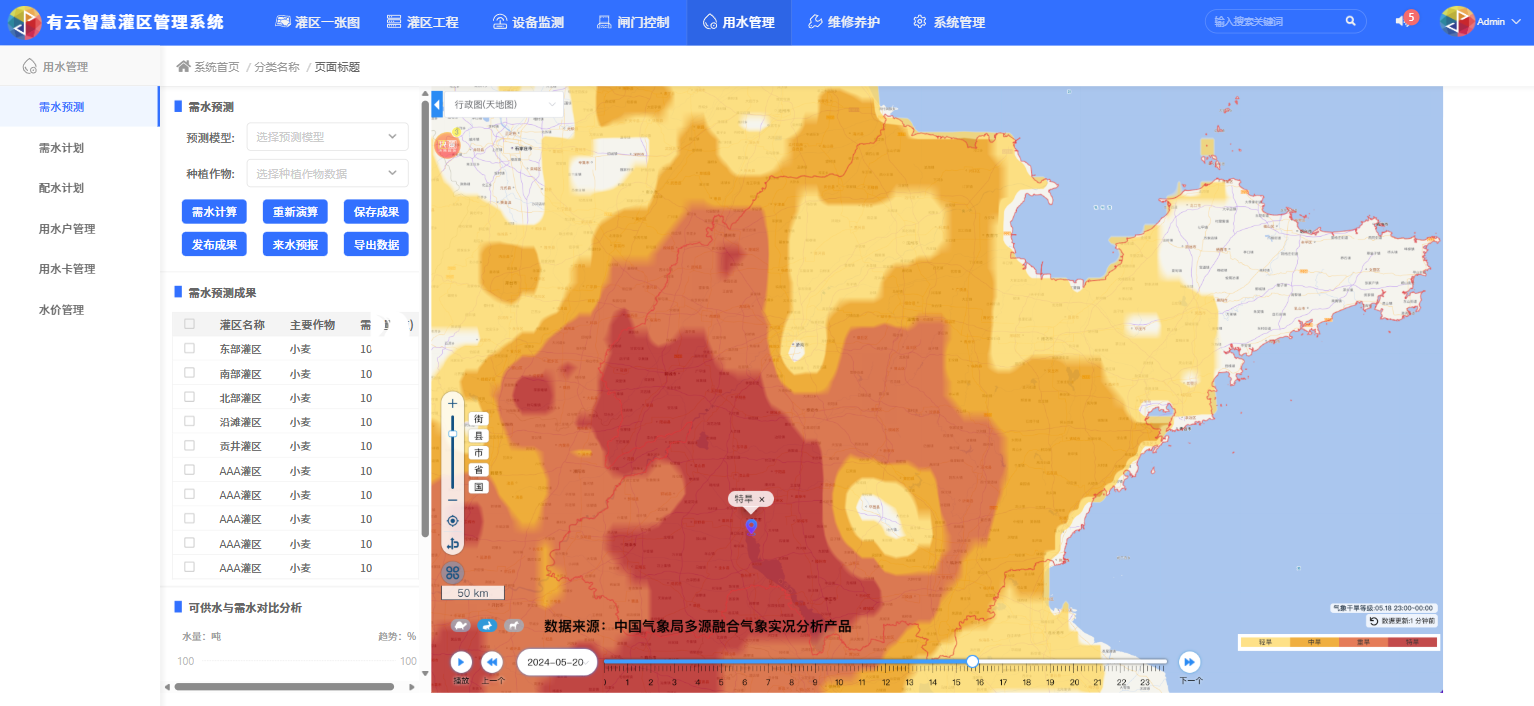Image resolution: width=1534 pixels, height=706 pixels.
Task: Collapse left panel with blue arrow handle
Action: 437,104
